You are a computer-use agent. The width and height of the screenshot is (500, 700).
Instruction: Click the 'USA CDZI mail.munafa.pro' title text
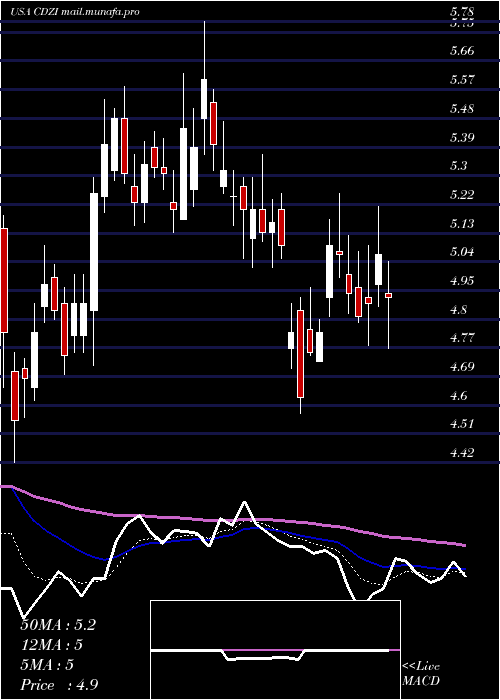[x=75, y=12]
